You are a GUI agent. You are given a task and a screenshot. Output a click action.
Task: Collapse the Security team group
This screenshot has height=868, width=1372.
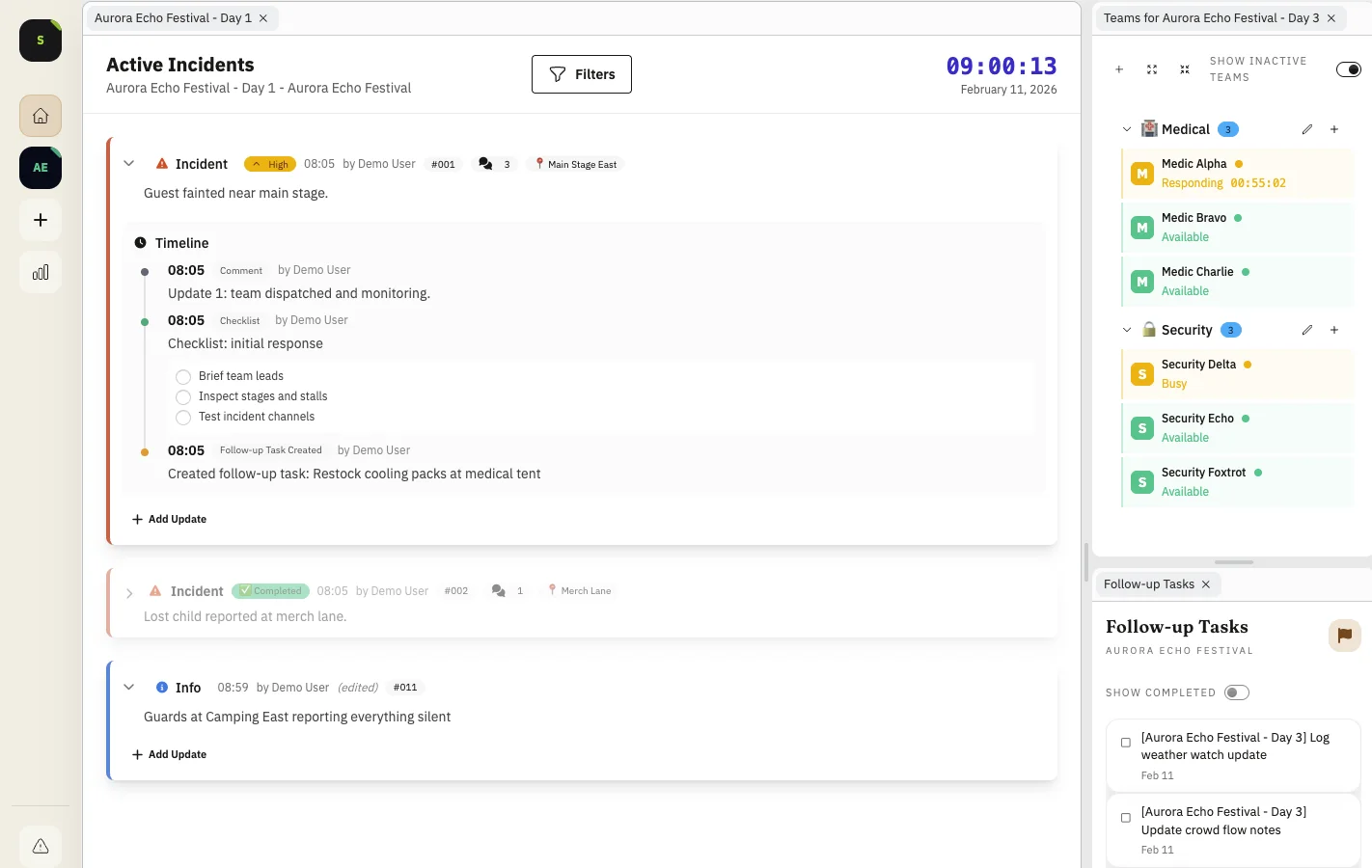coord(1126,329)
